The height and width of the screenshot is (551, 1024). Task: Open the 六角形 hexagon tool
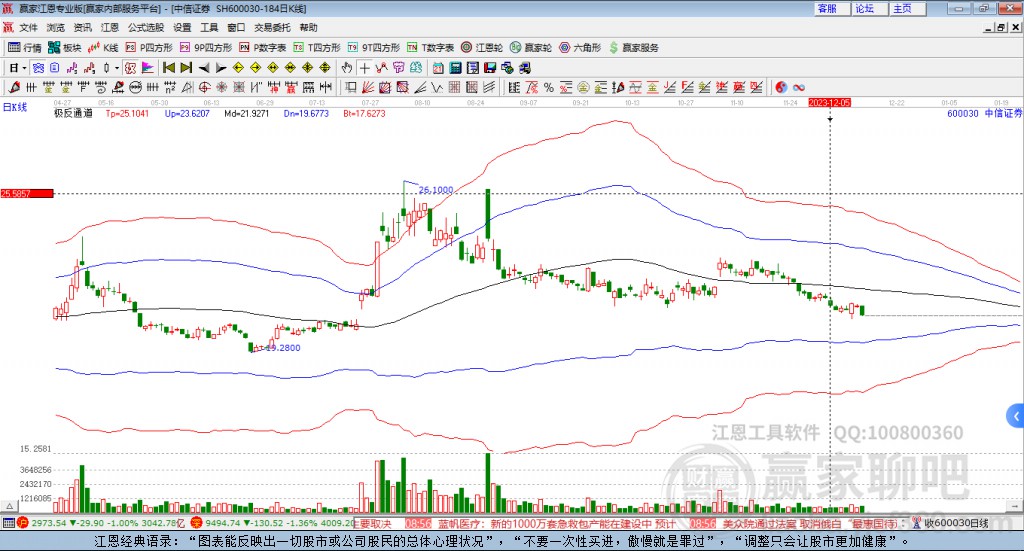point(580,48)
